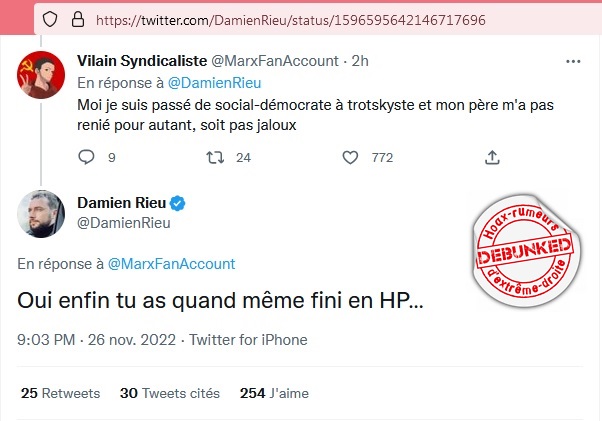Click the @MarxFanAccount mention link
Image resolution: width=602 pixels, height=421 pixels.
click(x=170, y=264)
